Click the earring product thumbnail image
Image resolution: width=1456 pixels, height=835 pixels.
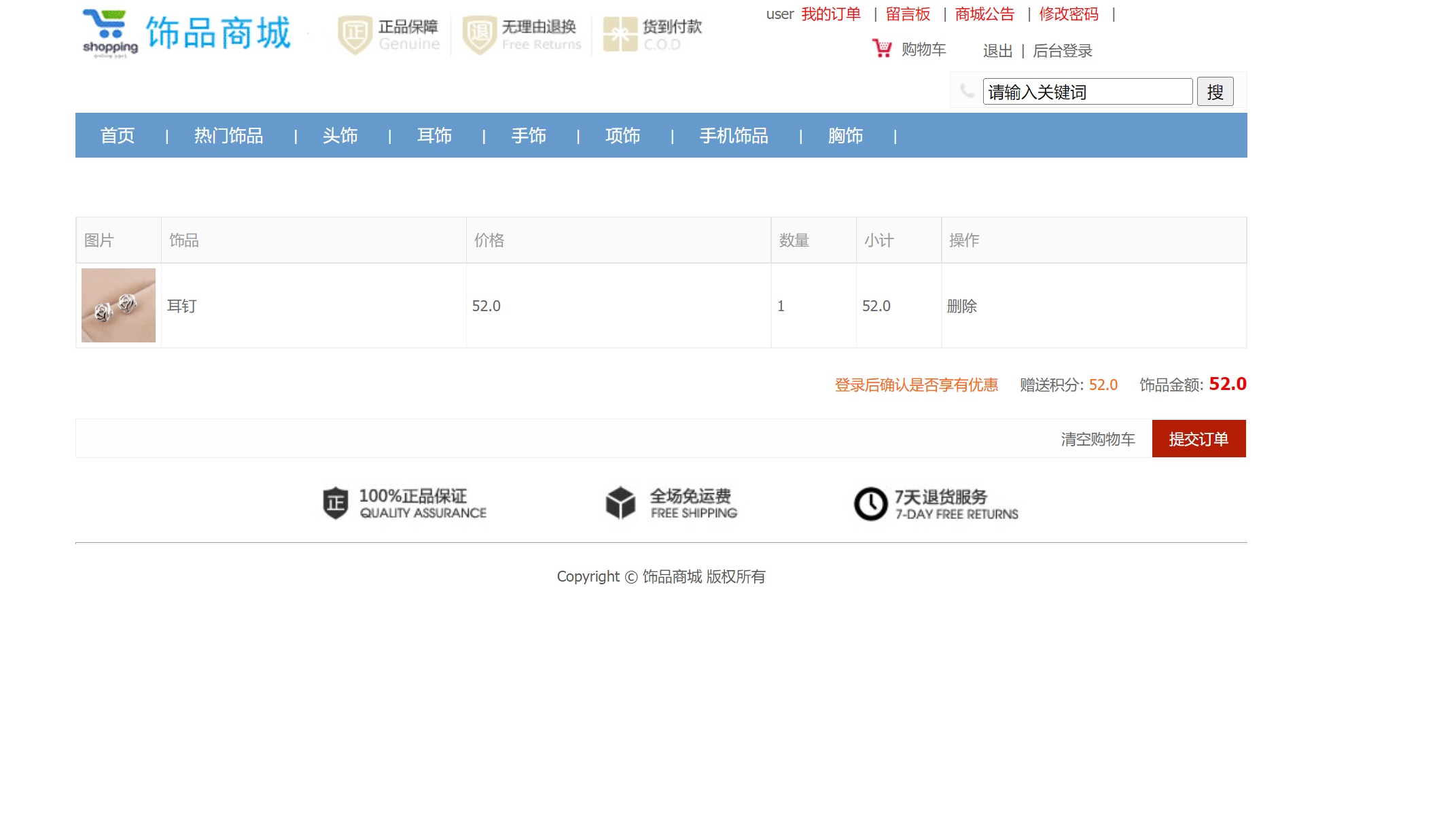click(118, 306)
